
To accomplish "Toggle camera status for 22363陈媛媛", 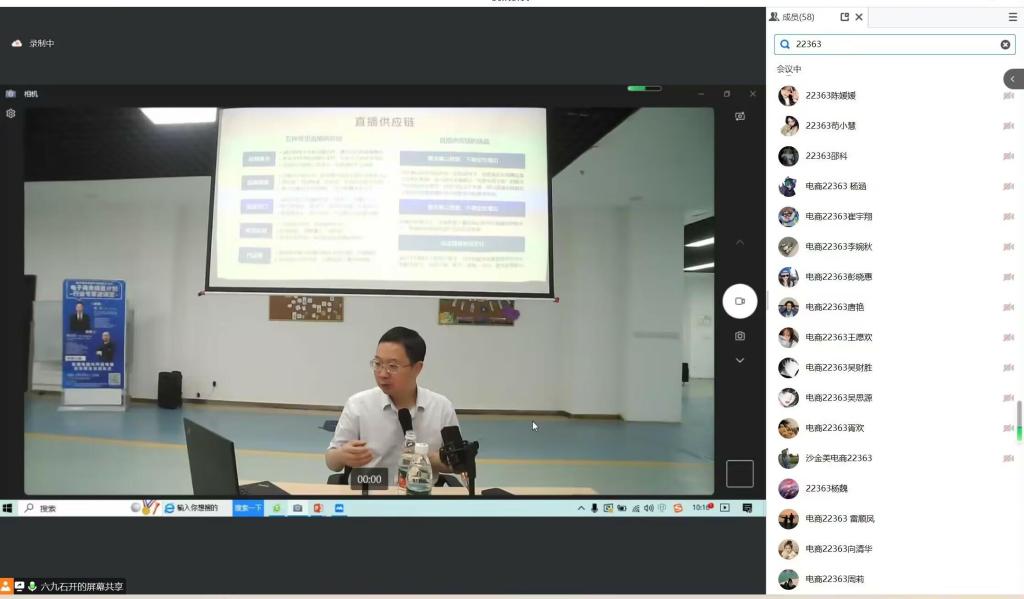I will click(1008, 96).
